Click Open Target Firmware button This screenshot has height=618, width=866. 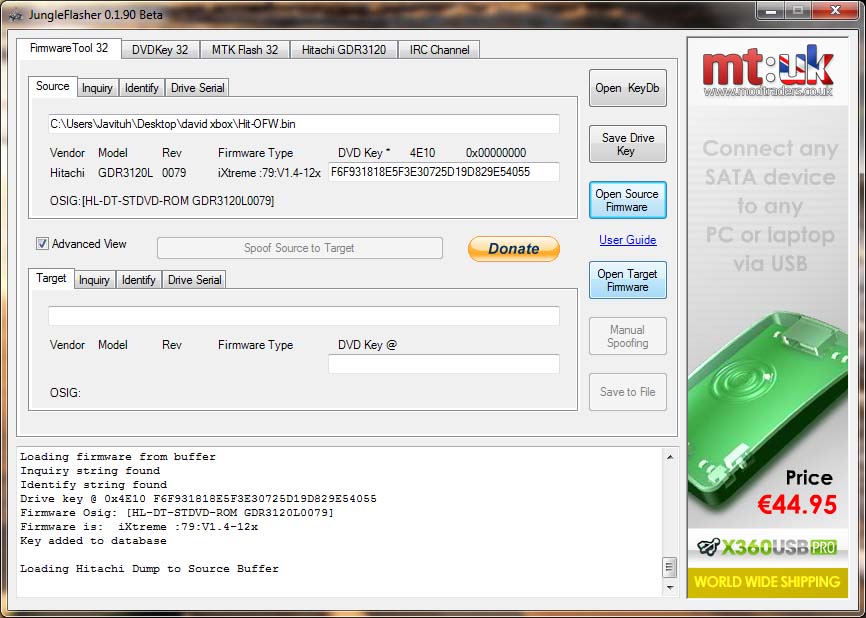point(627,280)
